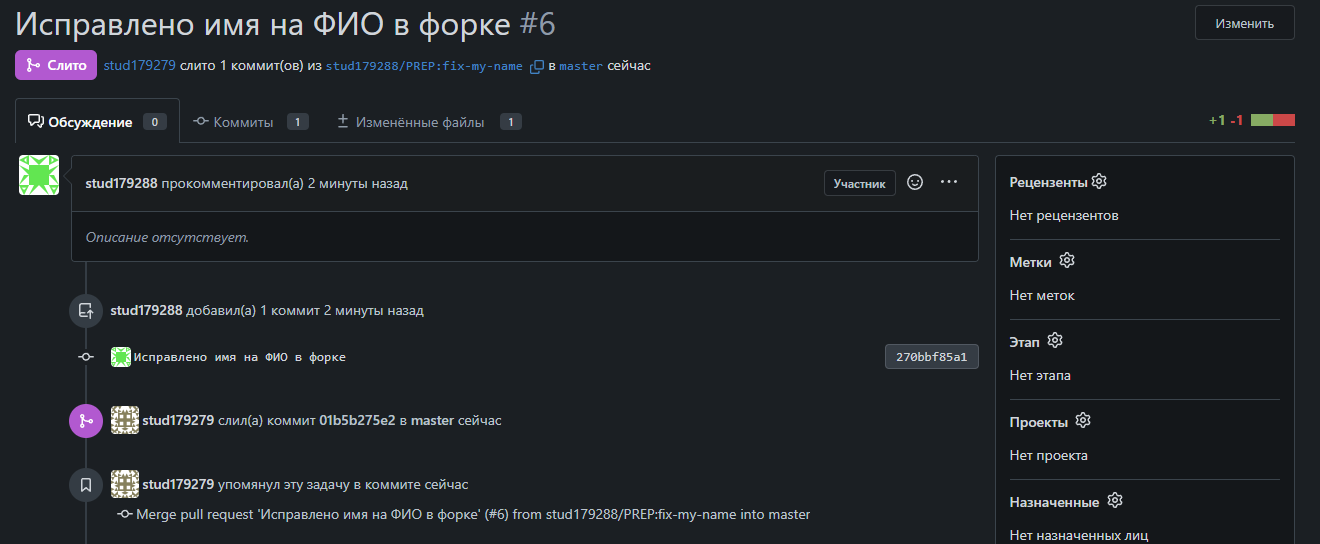Select the Обсуждение tab
The width and height of the screenshot is (1320, 544).
pyautogui.click(x=90, y=122)
